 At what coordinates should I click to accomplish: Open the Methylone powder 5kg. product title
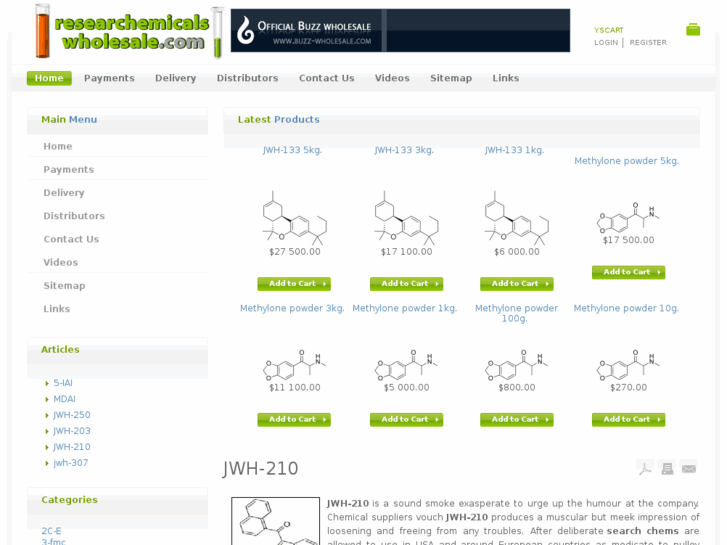click(626, 161)
